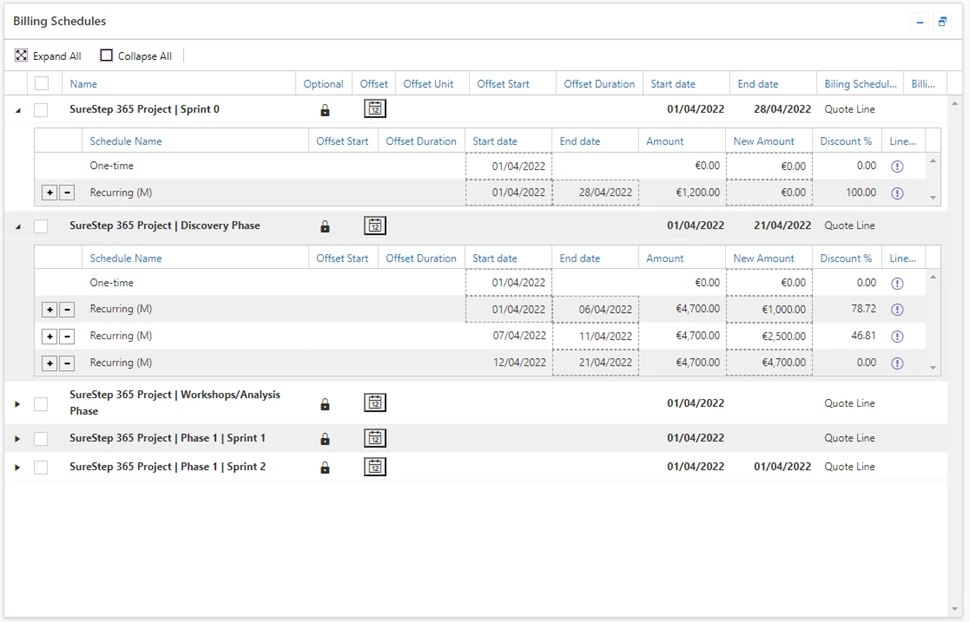Click info icon on Sprint 0 €1,200.00 recurring line
970x622 pixels.
pos(897,193)
